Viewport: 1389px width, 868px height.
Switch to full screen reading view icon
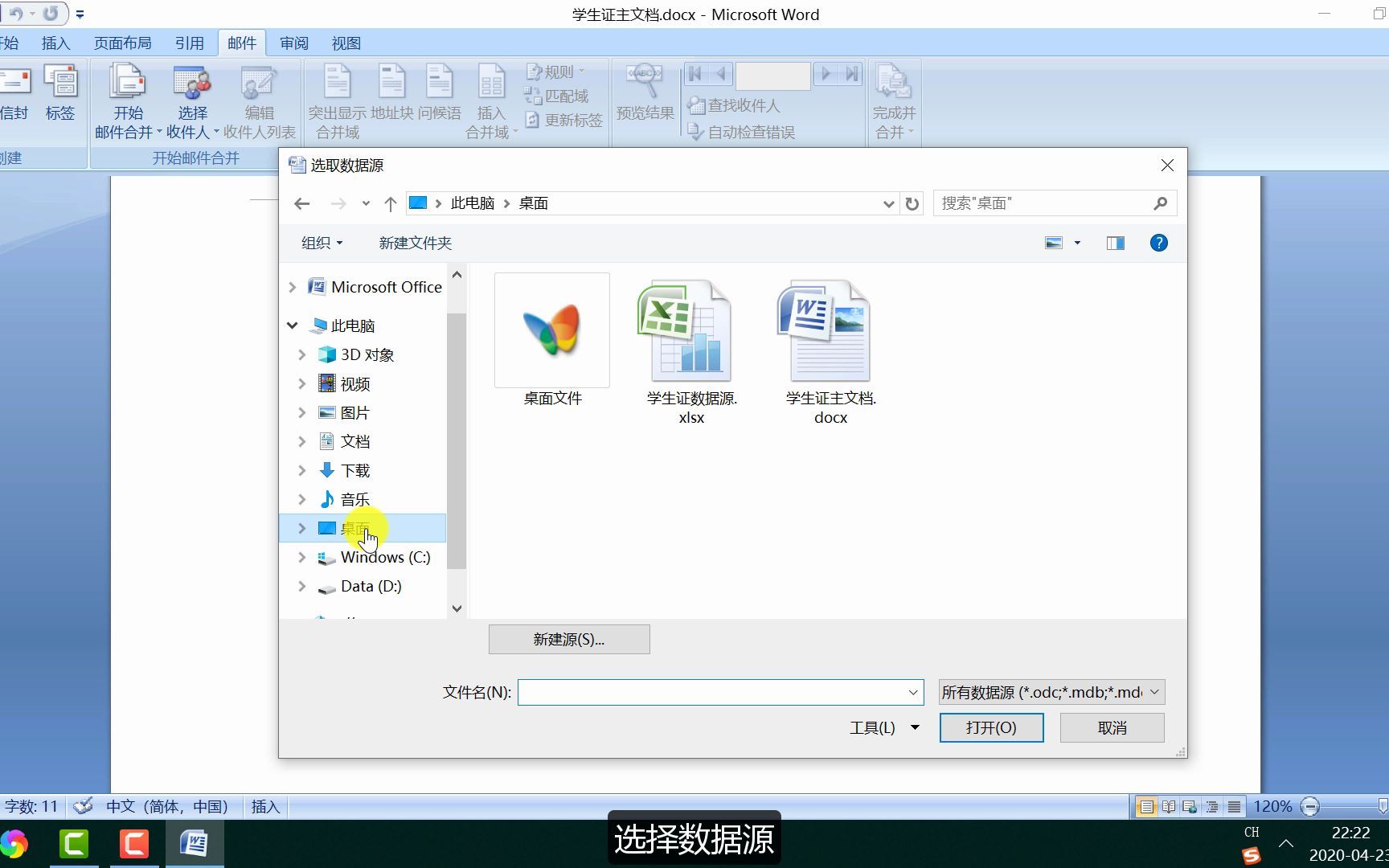click(1168, 806)
